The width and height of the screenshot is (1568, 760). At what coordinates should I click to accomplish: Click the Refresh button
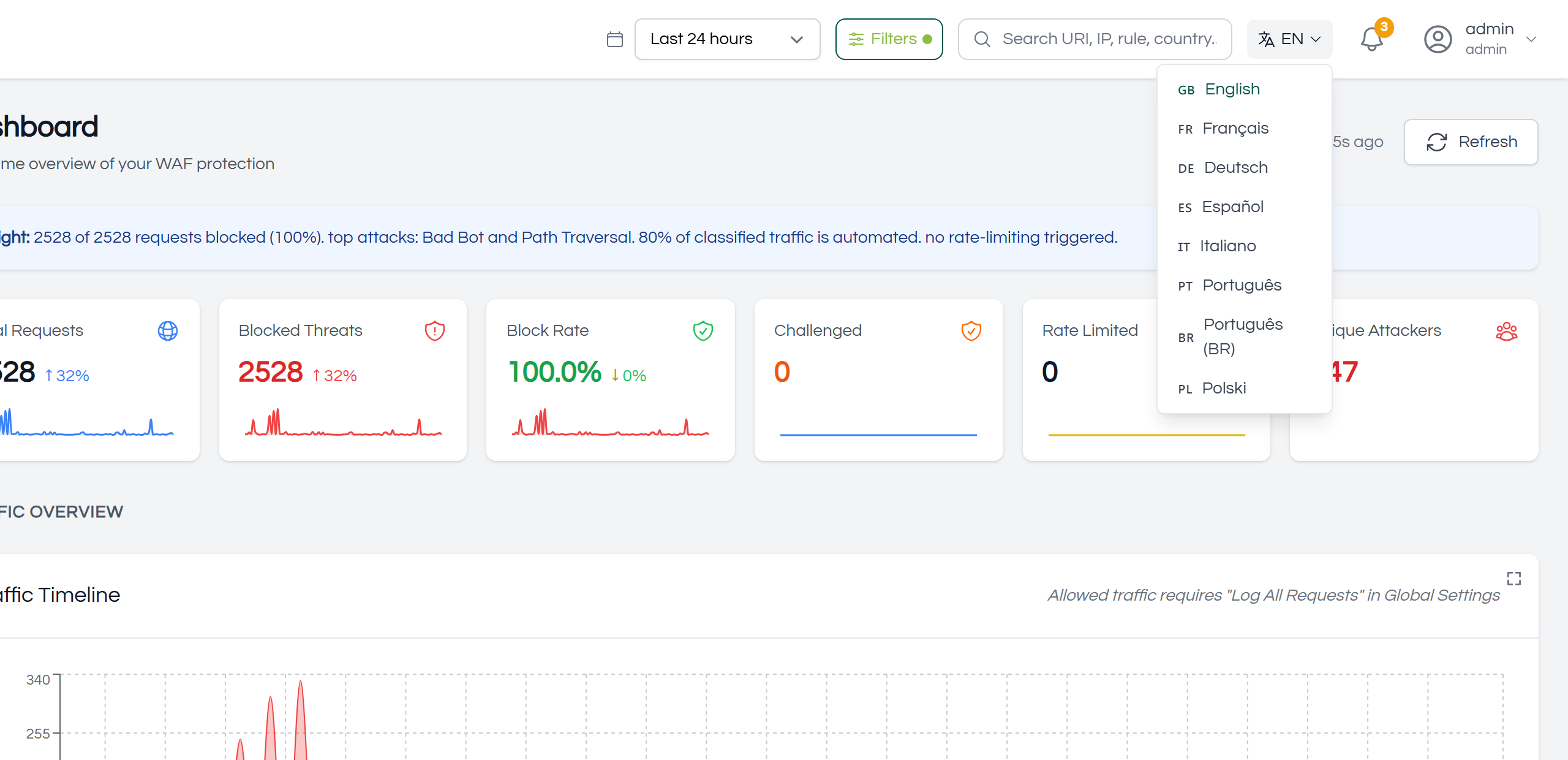[x=1471, y=142]
